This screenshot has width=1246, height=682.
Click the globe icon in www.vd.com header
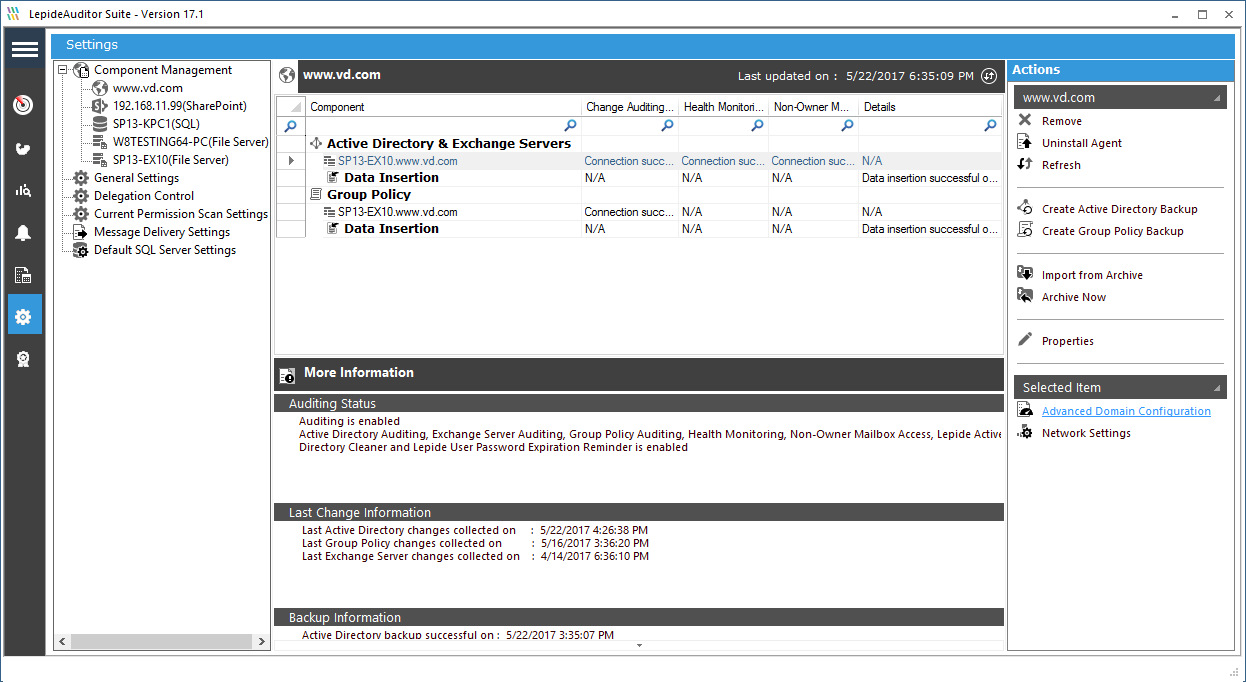click(x=288, y=75)
